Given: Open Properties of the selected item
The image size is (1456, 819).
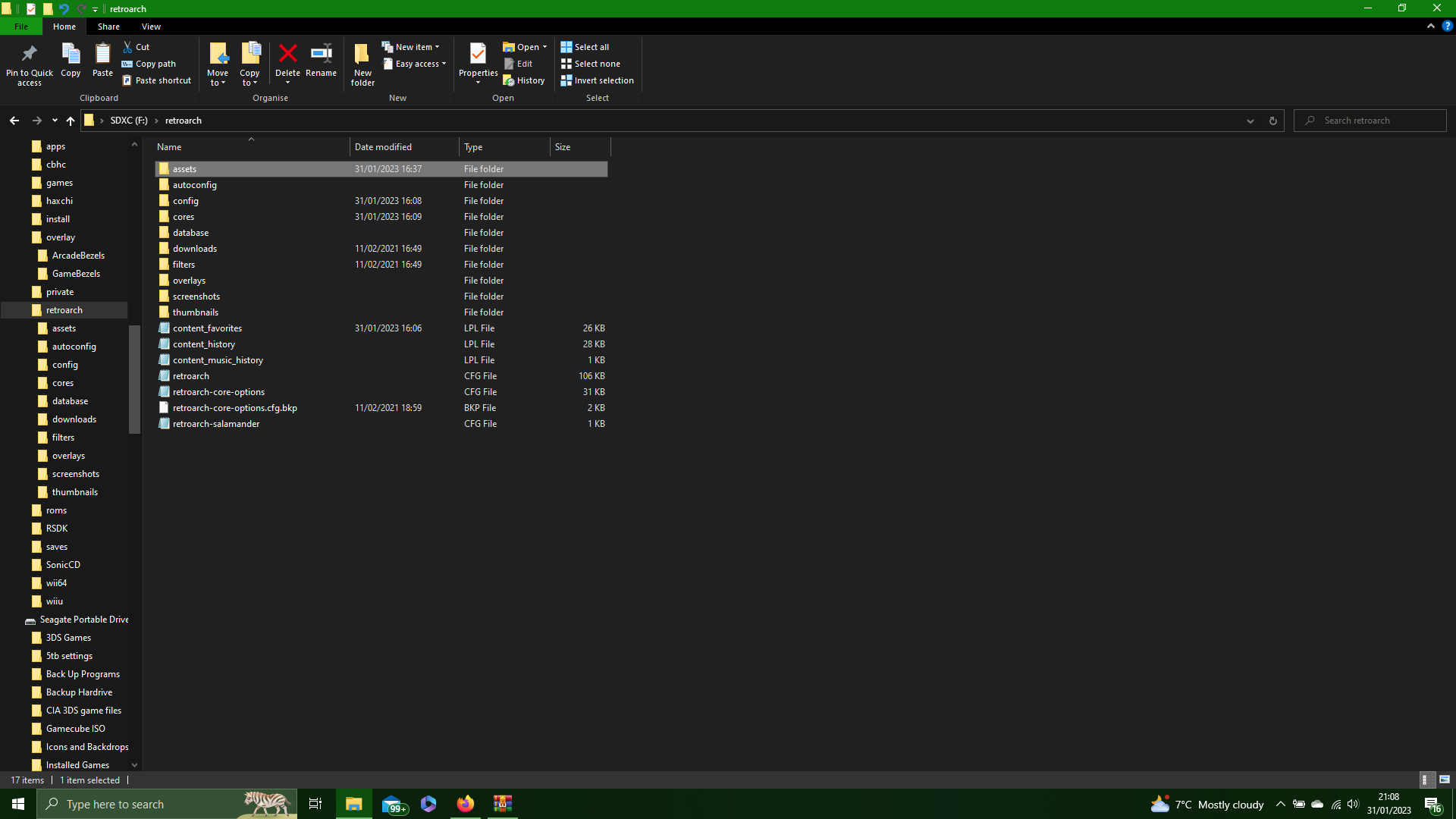Looking at the screenshot, I should point(478,64).
